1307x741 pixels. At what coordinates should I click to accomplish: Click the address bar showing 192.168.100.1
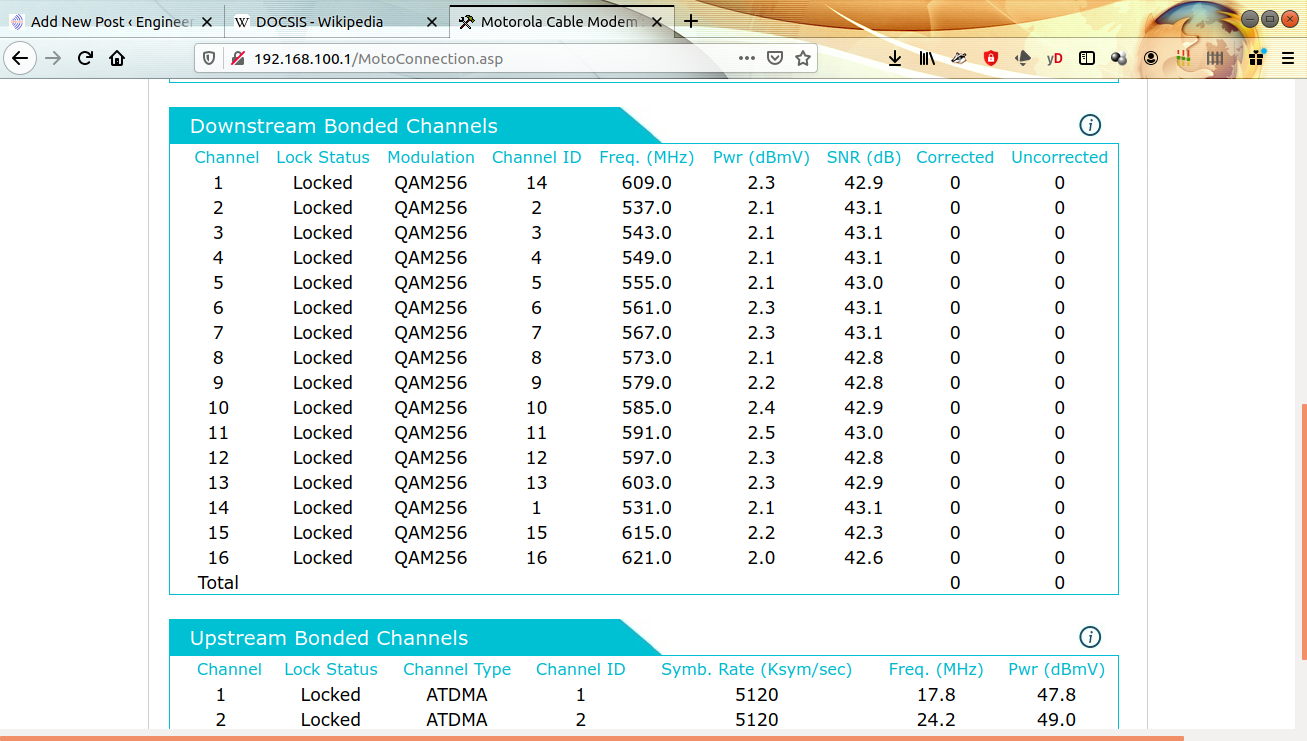click(480, 59)
